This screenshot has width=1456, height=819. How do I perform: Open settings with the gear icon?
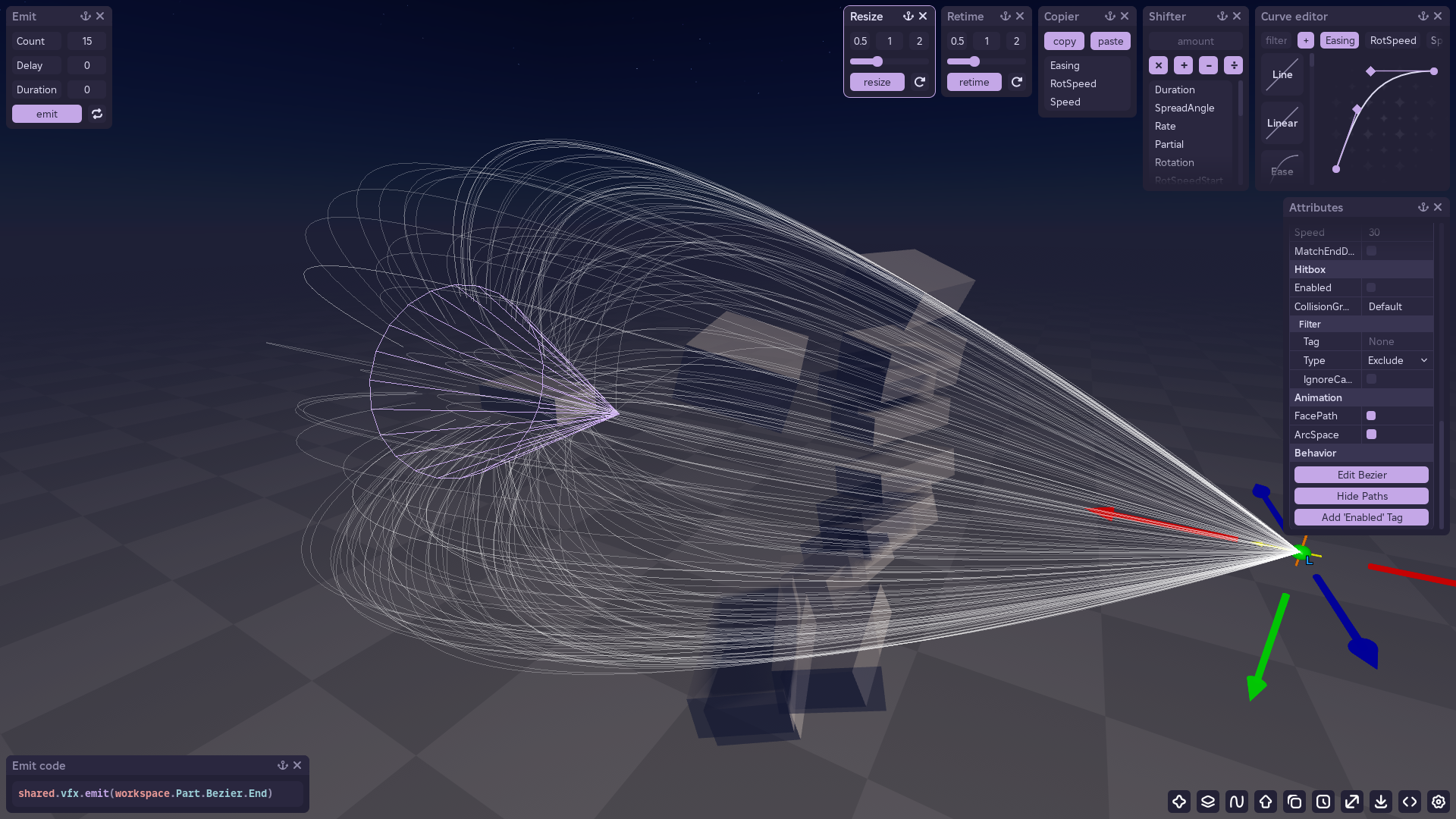click(1438, 802)
